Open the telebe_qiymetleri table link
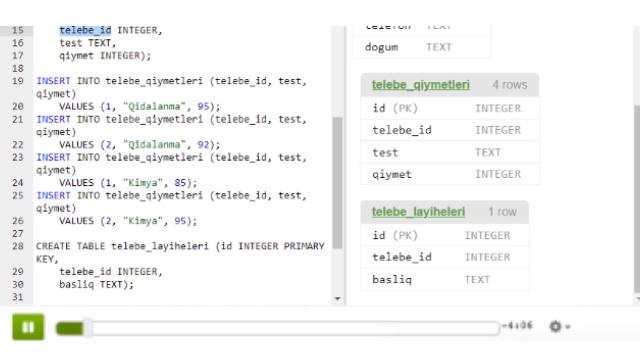The image size is (640, 360). (420, 85)
